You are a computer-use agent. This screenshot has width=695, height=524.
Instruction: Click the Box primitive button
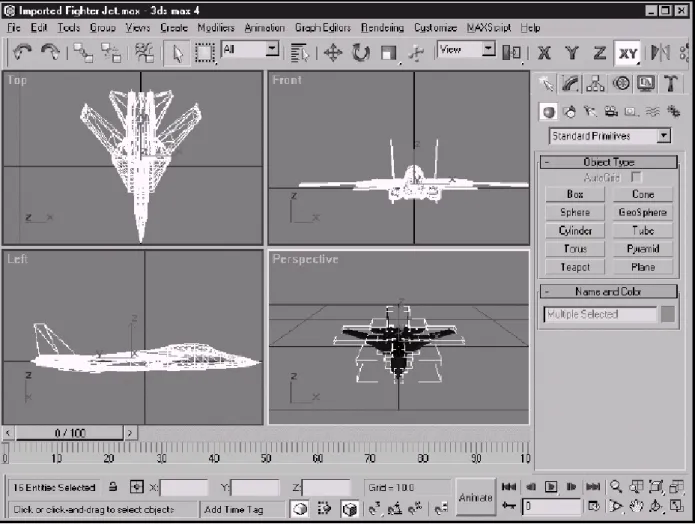tap(575, 194)
